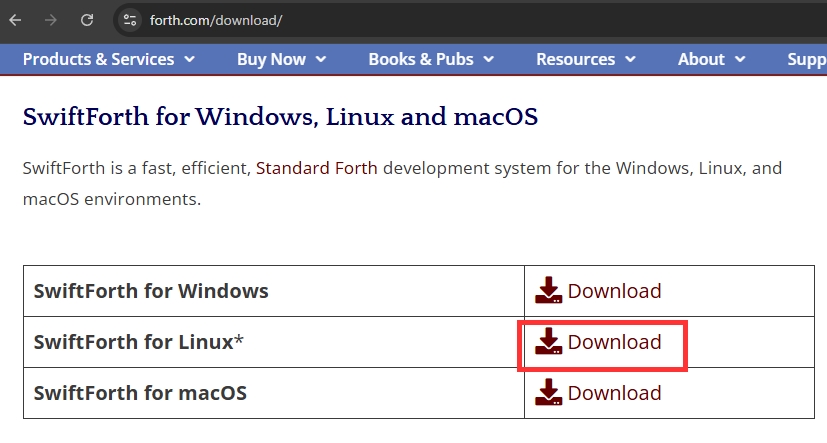Open site information icon beside the URL
This screenshot has width=827, height=443.
click(x=129, y=20)
